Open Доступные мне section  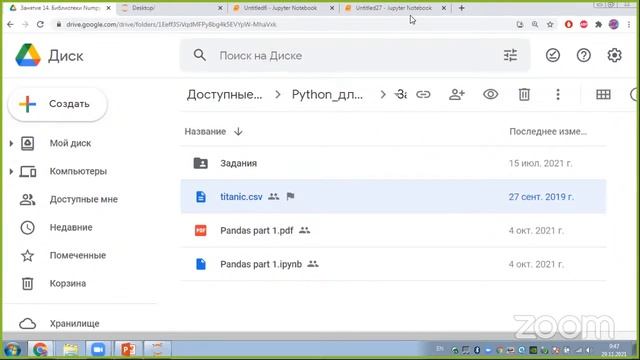(84, 200)
